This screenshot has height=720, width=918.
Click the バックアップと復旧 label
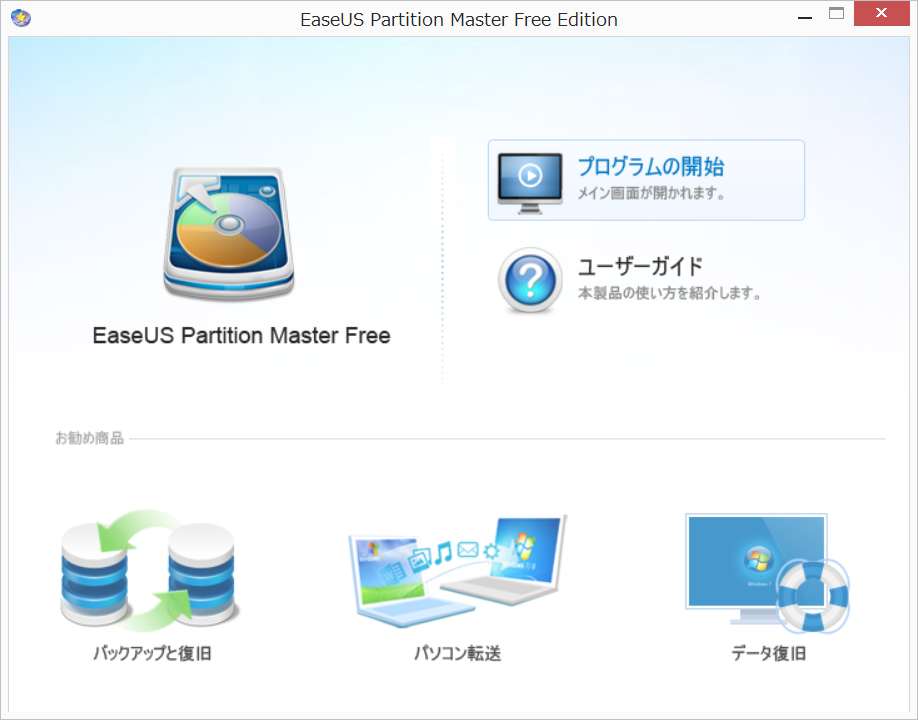[x=152, y=653]
